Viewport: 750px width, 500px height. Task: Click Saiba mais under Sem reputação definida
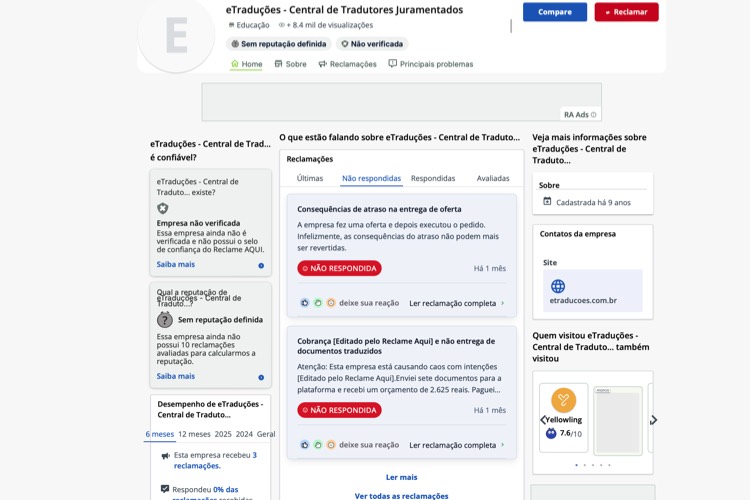coord(176,376)
